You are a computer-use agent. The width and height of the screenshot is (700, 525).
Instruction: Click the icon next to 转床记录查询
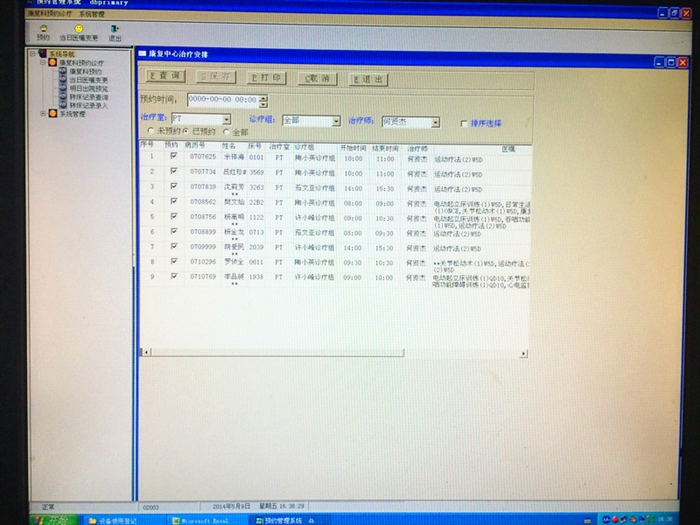(x=63, y=96)
